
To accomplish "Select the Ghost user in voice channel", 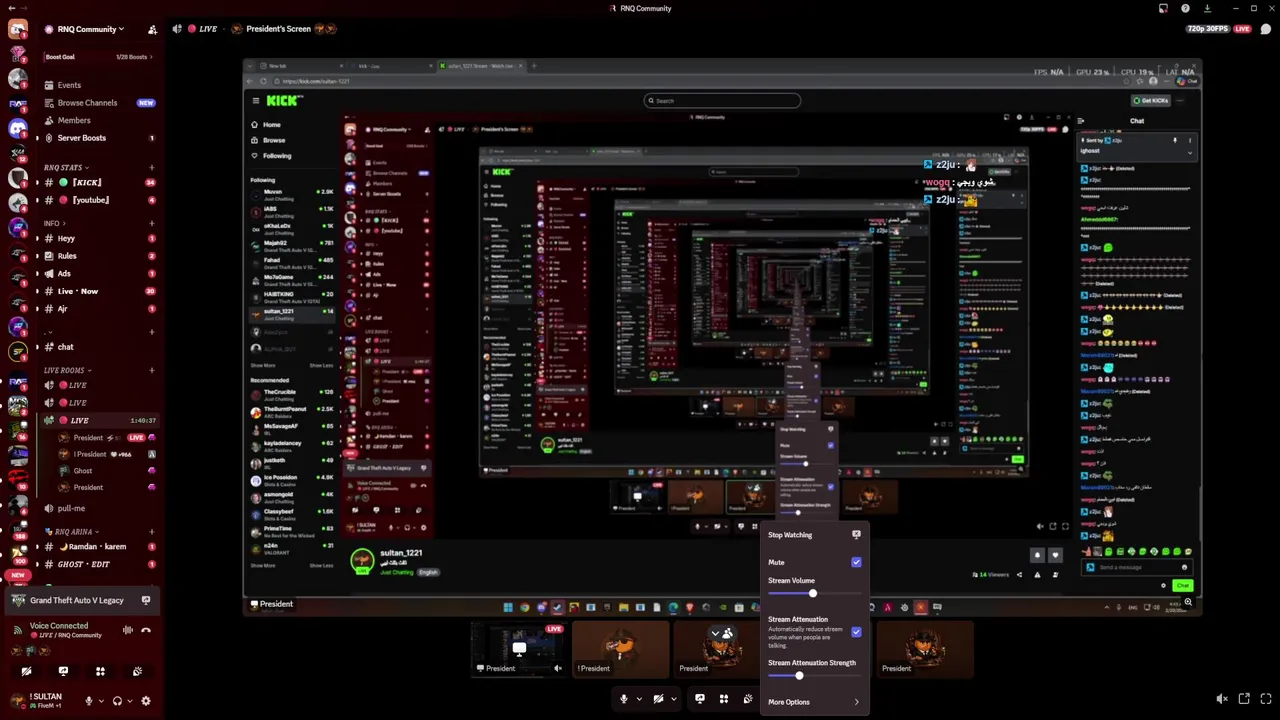I will pos(105,471).
